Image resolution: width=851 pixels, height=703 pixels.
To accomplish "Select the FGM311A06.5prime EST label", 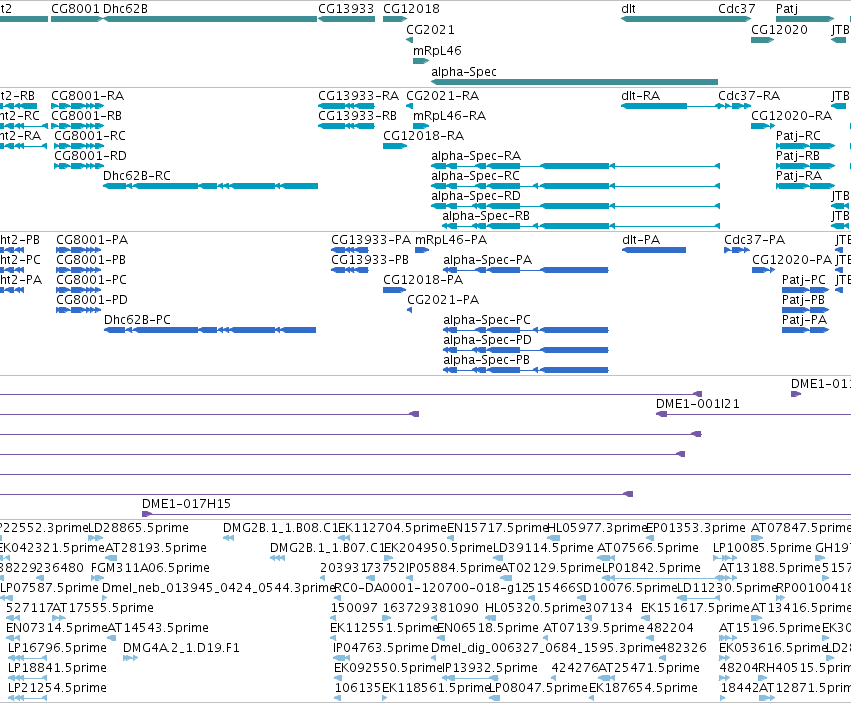I will pos(150,568).
